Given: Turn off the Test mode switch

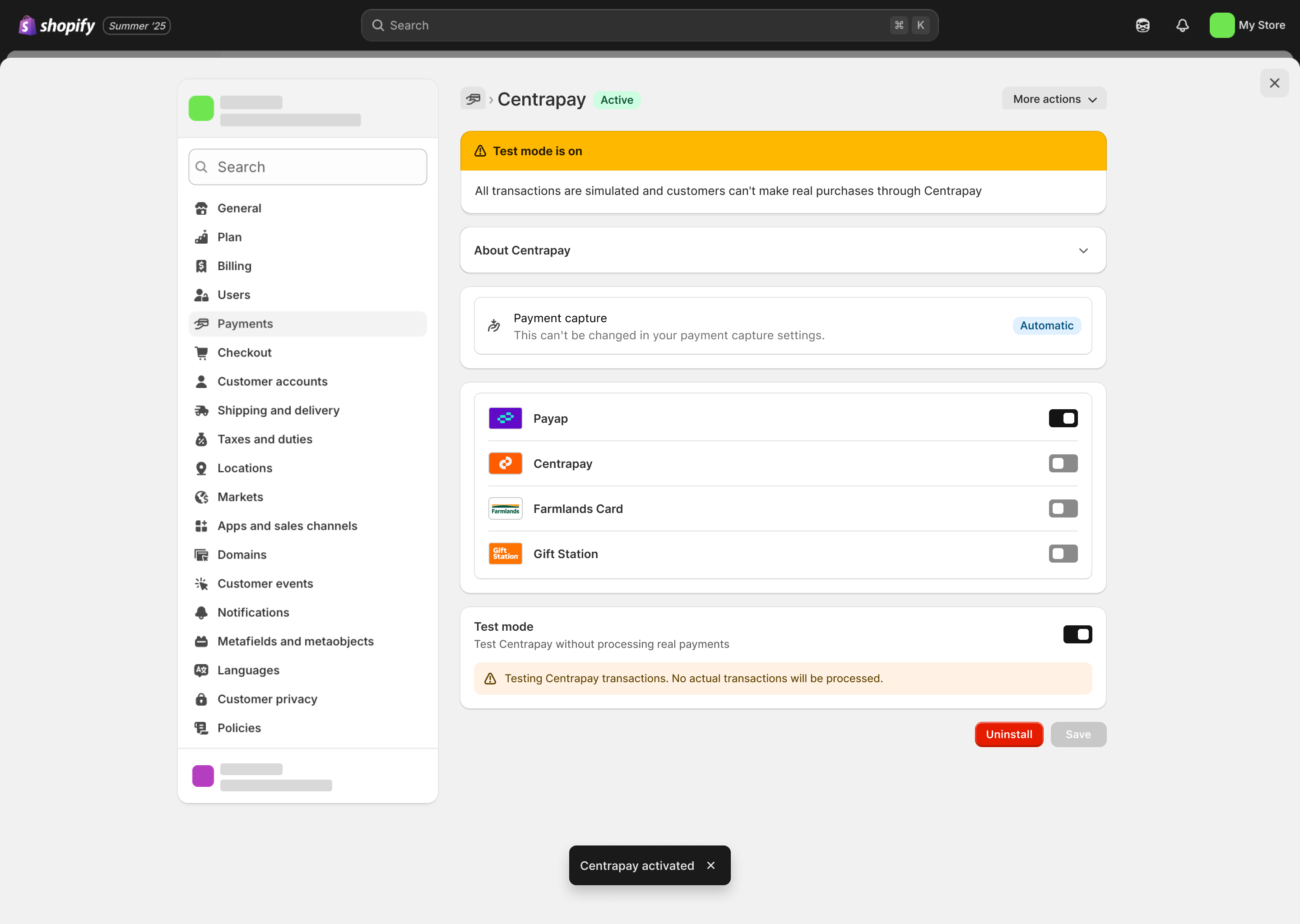Looking at the screenshot, I should (1077, 634).
